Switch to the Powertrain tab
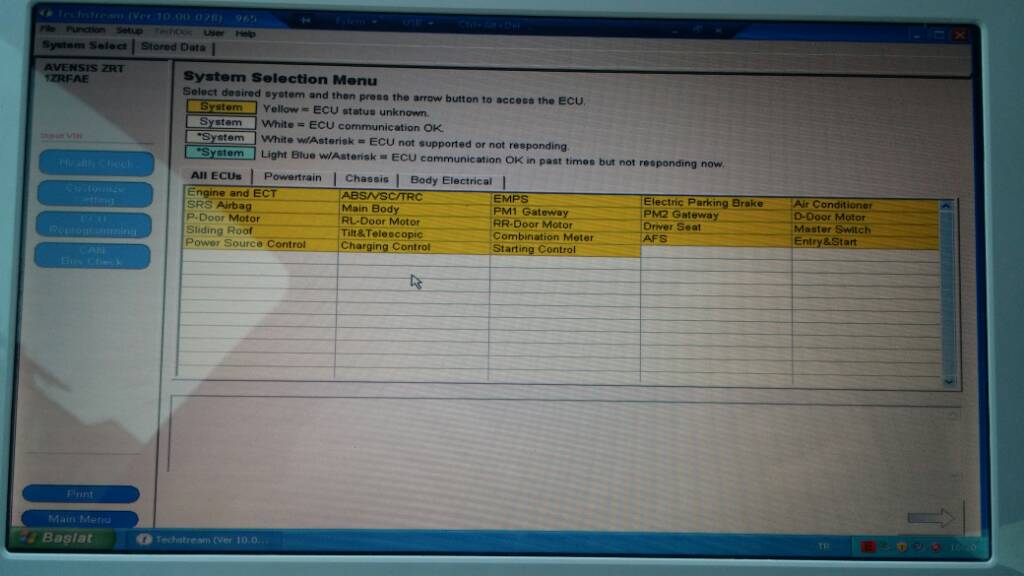 293,178
